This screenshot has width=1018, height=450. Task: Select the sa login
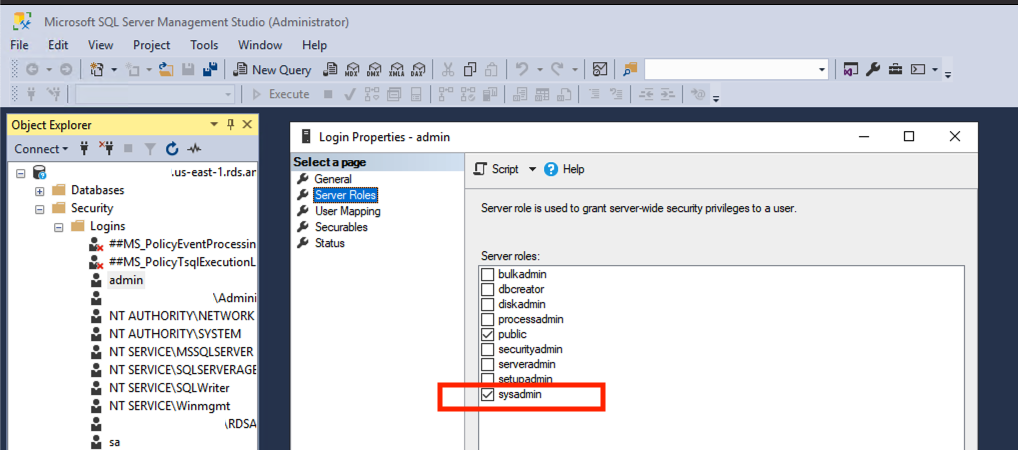click(114, 442)
